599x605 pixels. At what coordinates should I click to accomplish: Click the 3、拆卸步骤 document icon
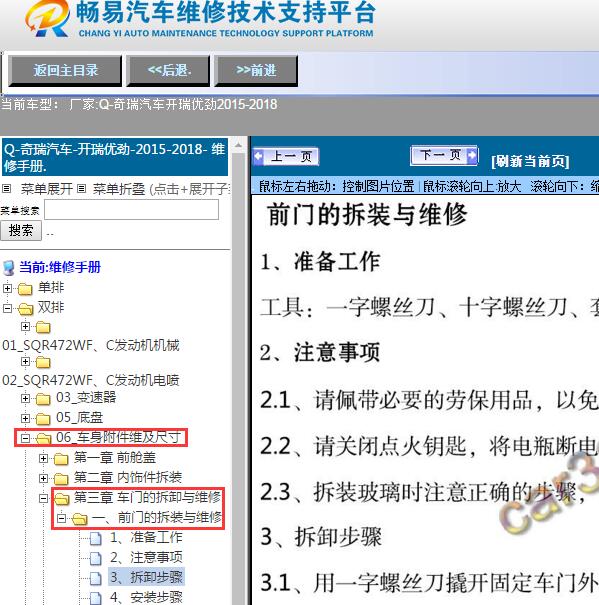tap(95, 578)
